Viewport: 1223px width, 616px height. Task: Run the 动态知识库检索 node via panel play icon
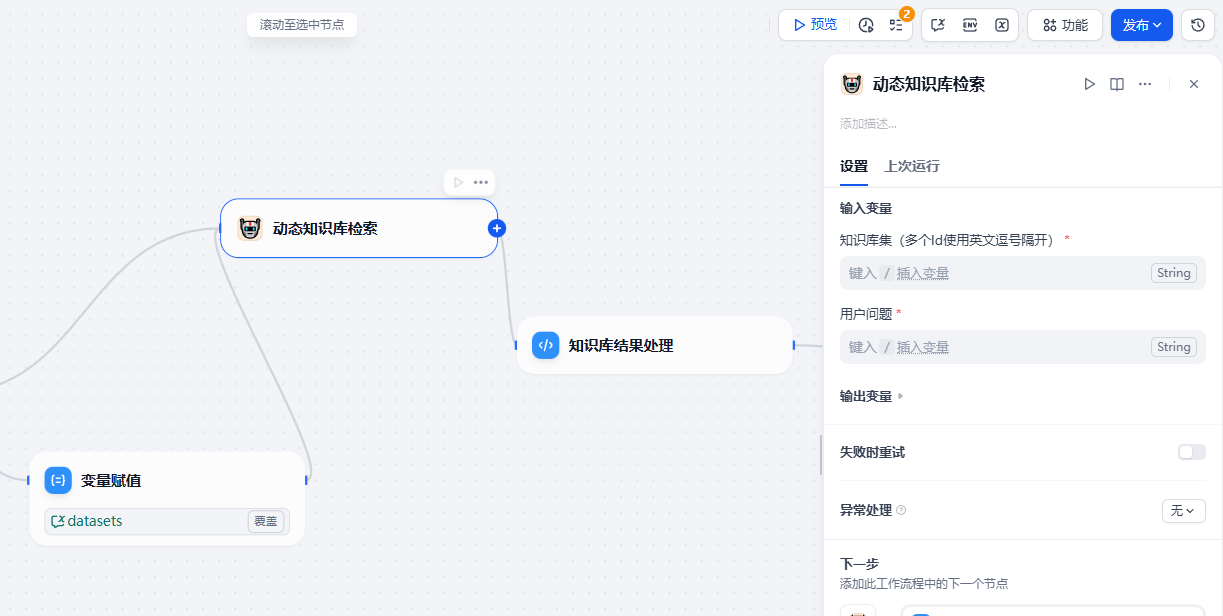click(x=1089, y=84)
